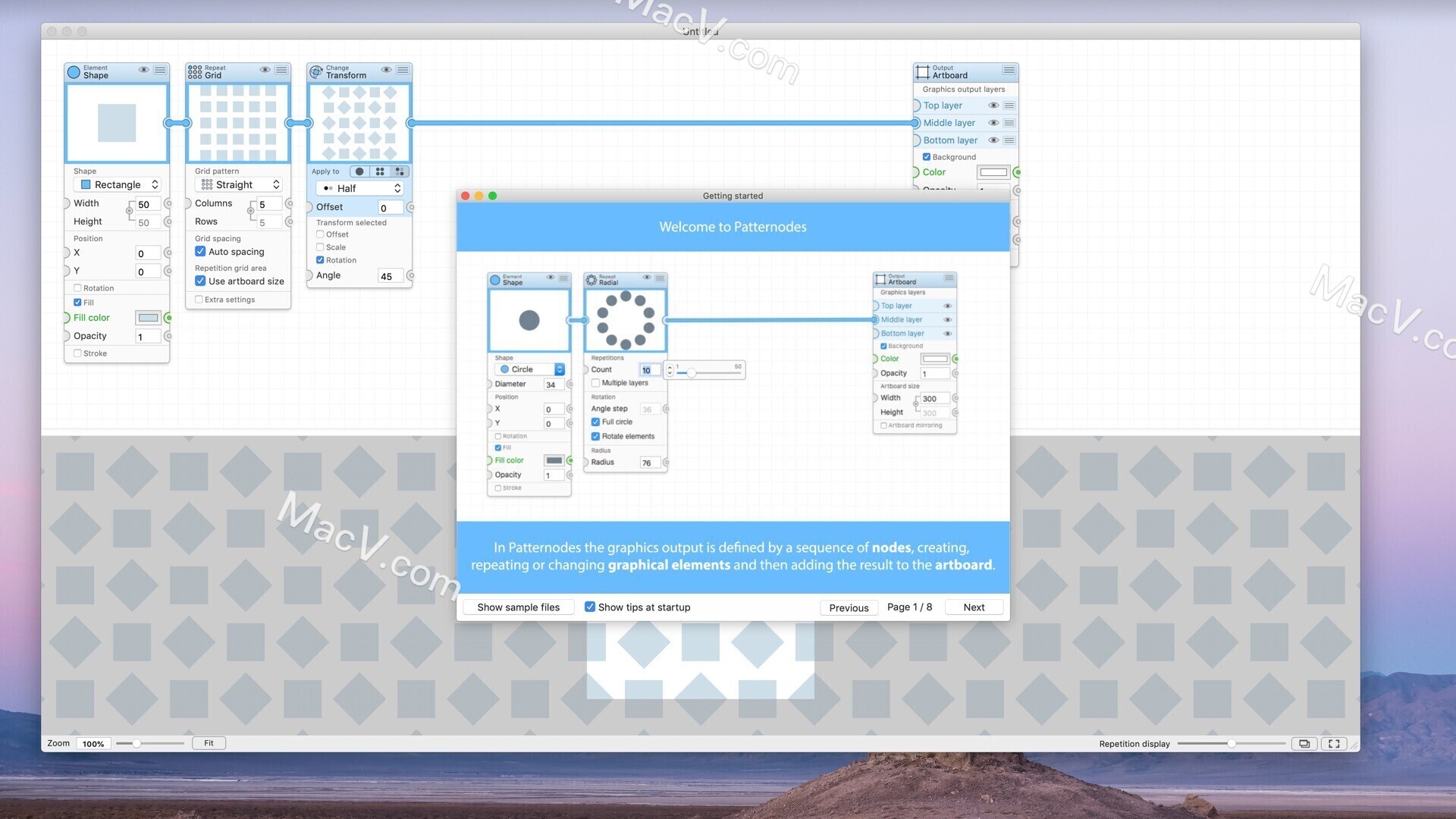The image size is (1456, 819).
Task: Click the Shape Opacity input field
Action: point(148,337)
